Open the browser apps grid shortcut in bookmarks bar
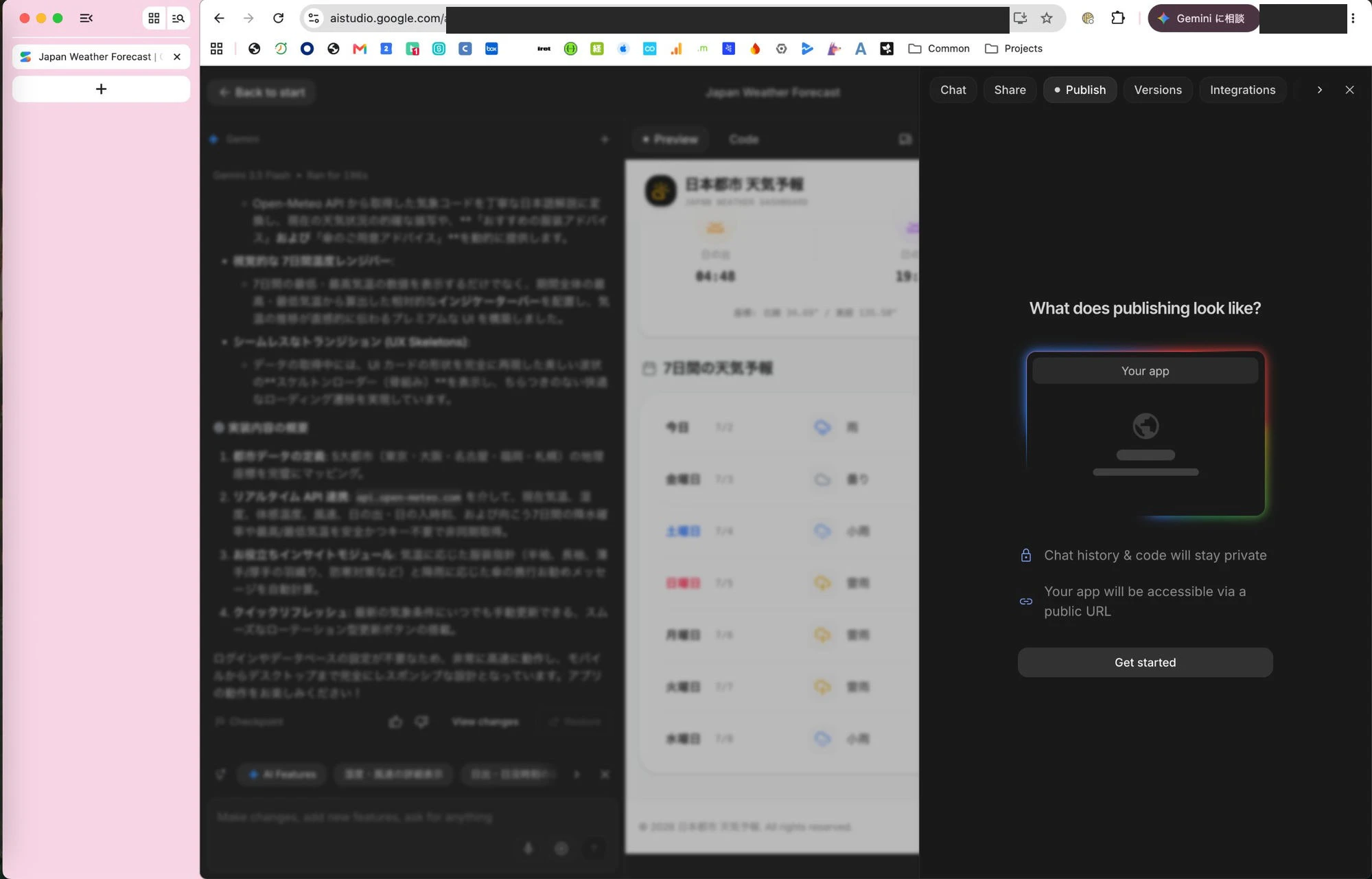Screen dimensions: 1372x879 [x=216, y=49]
